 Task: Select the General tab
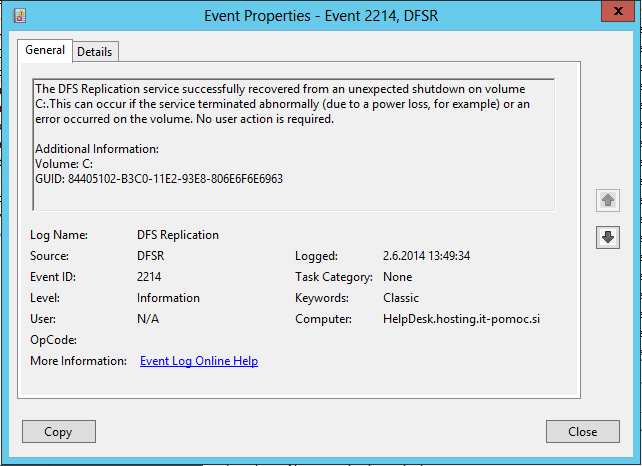45,50
